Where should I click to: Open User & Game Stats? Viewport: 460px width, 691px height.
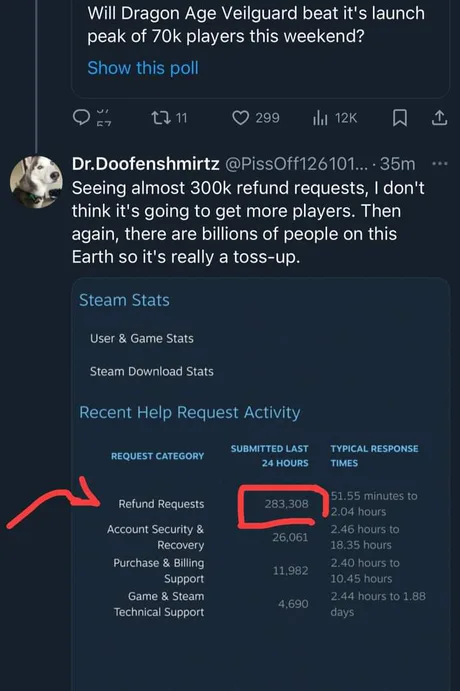[x=142, y=338]
